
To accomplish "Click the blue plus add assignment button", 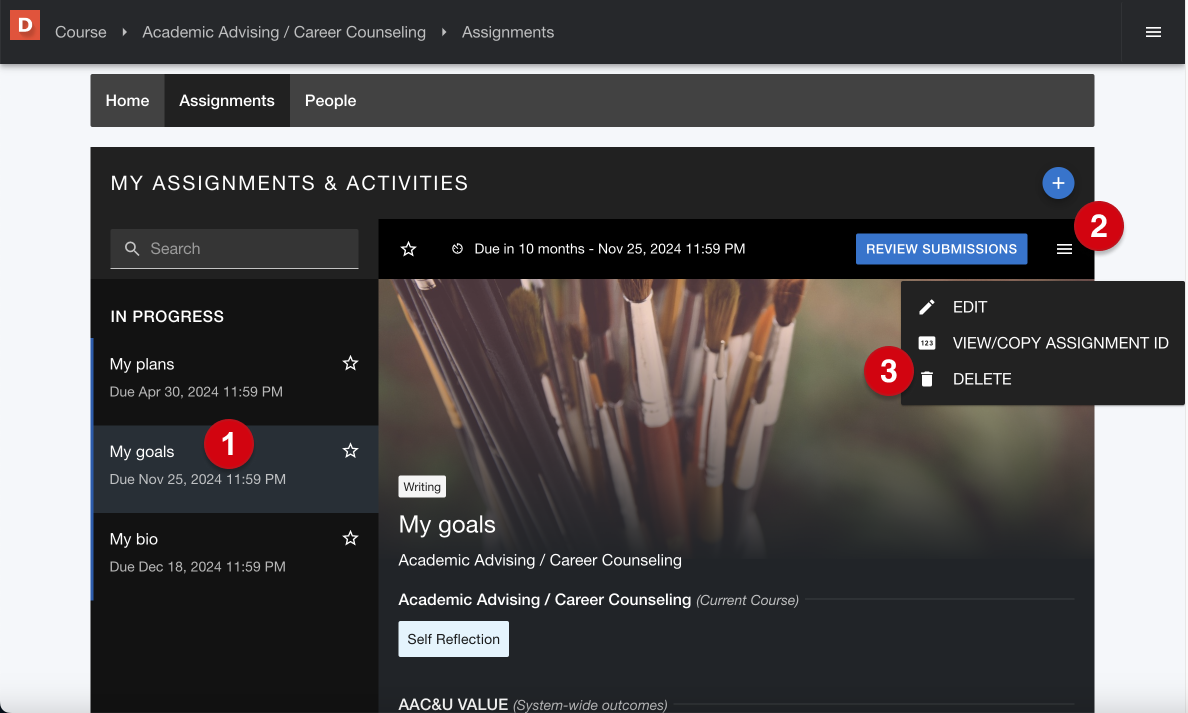I will [x=1058, y=183].
